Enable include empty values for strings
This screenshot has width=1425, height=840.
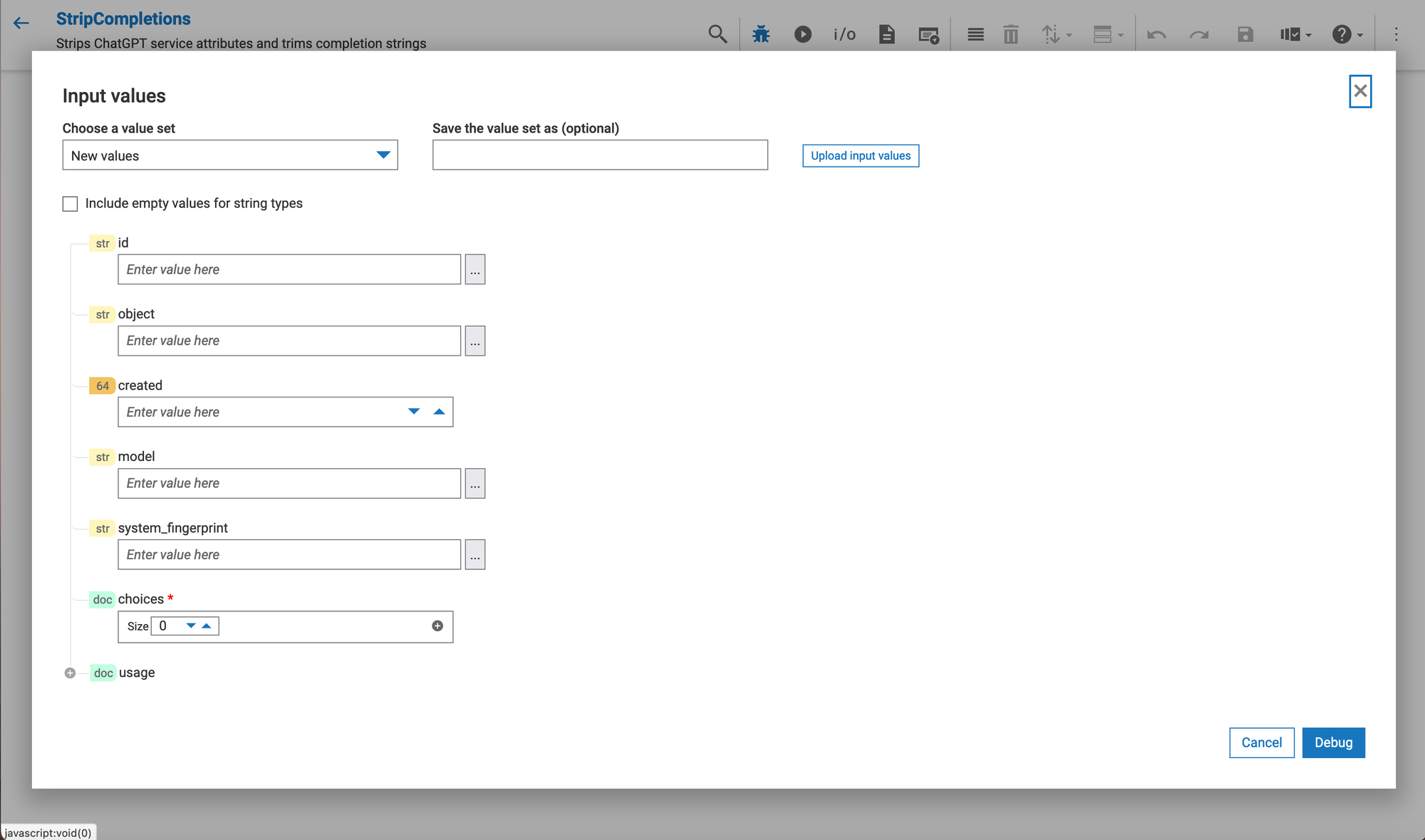[70, 204]
